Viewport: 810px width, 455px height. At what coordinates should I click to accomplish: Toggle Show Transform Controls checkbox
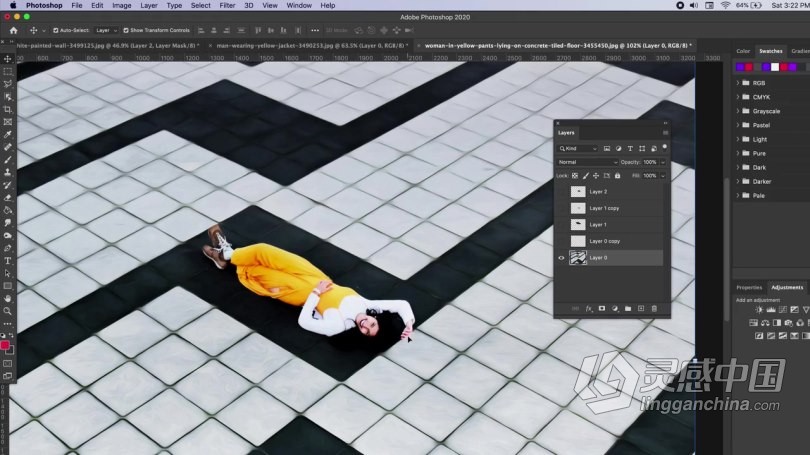(x=126, y=30)
